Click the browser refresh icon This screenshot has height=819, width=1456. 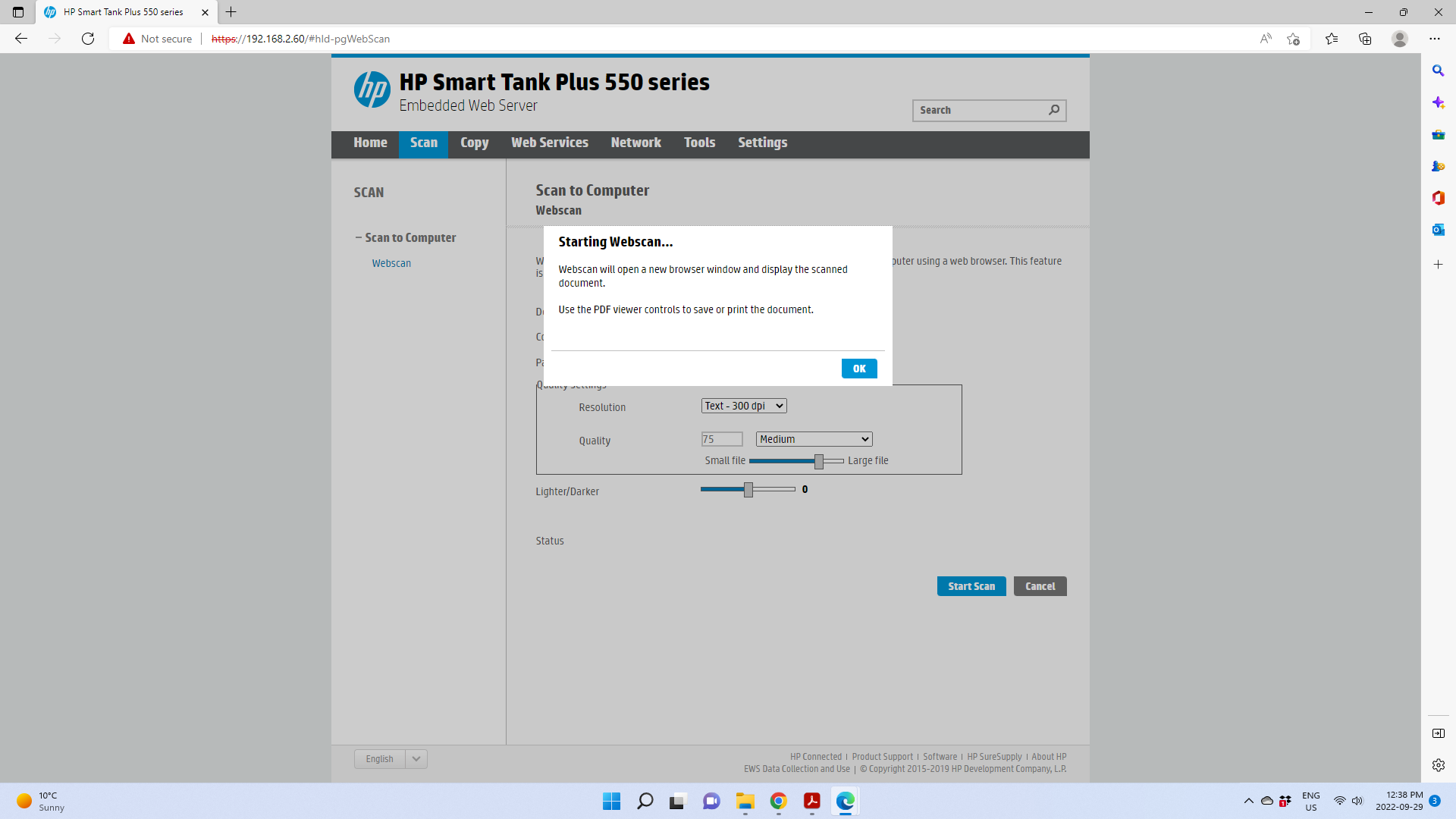[x=88, y=39]
